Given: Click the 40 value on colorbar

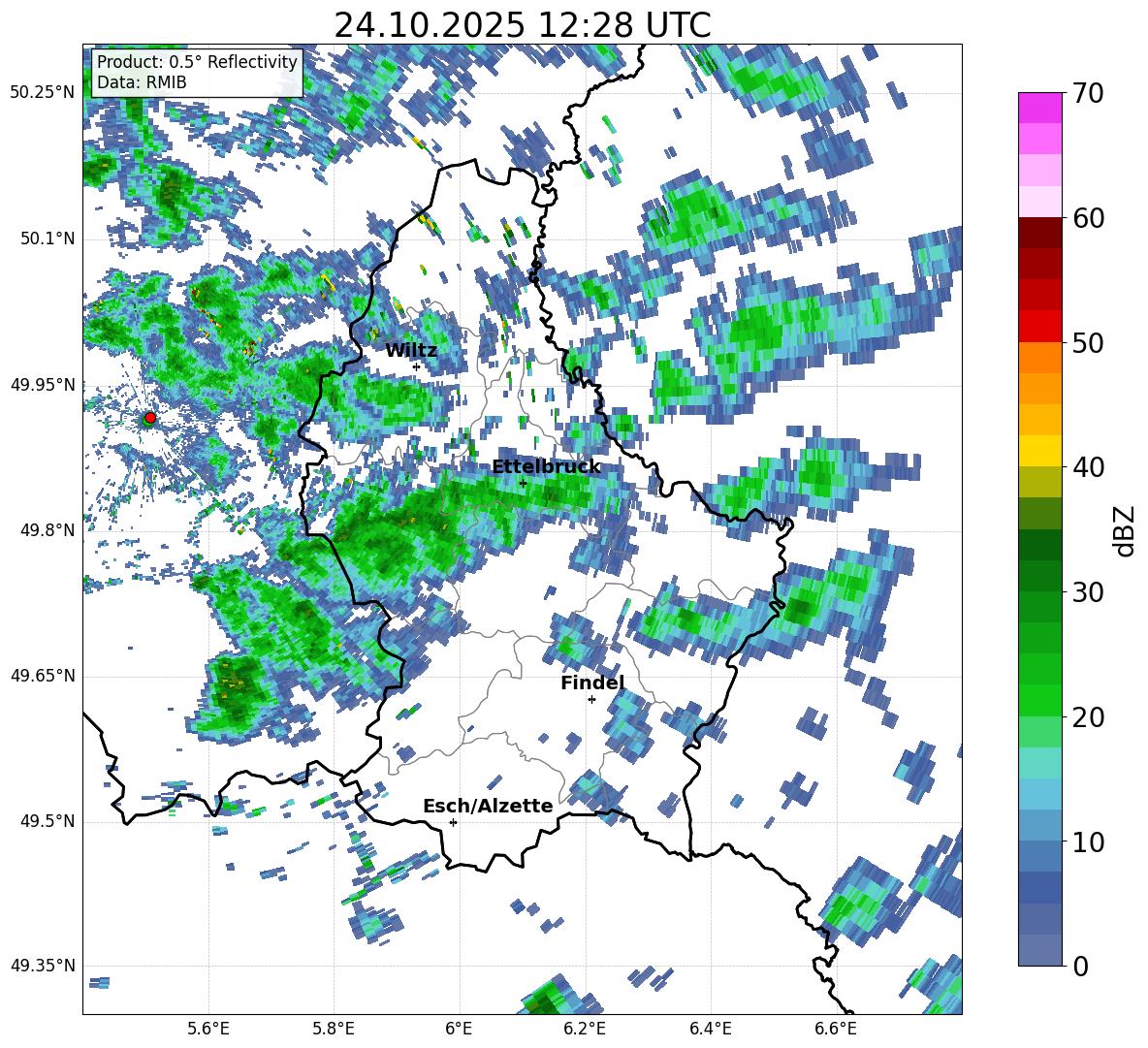Looking at the screenshot, I should (x=1087, y=467).
